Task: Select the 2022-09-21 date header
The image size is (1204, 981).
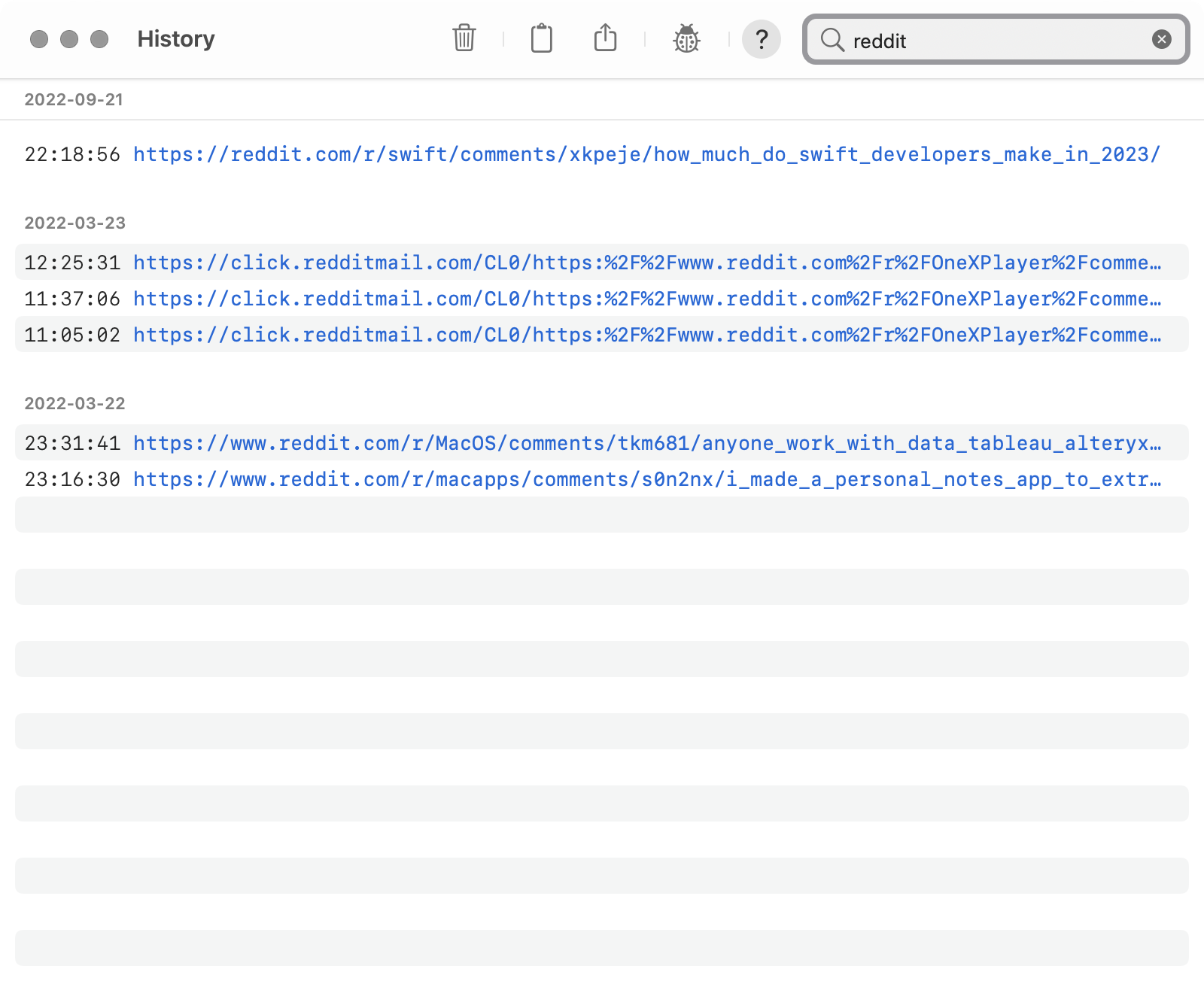Action: point(74,99)
